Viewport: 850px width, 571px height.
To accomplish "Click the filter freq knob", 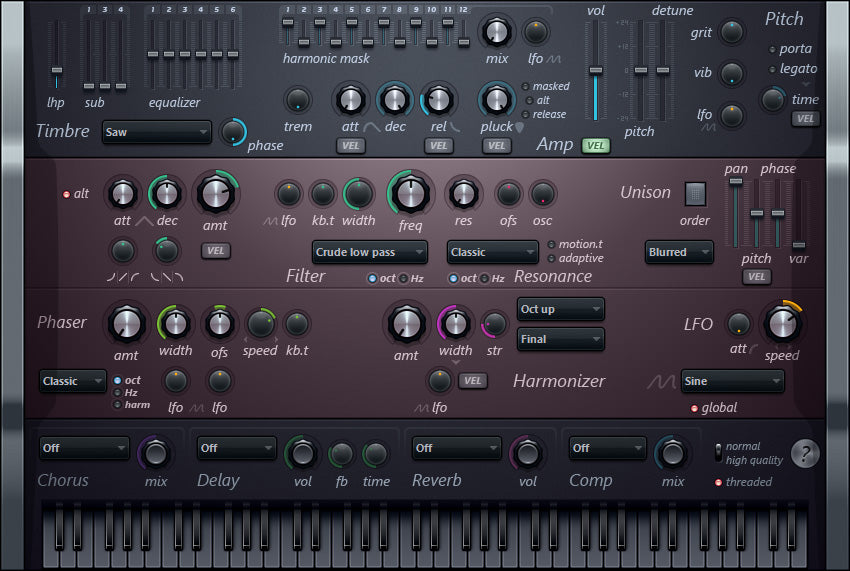I will coord(410,194).
